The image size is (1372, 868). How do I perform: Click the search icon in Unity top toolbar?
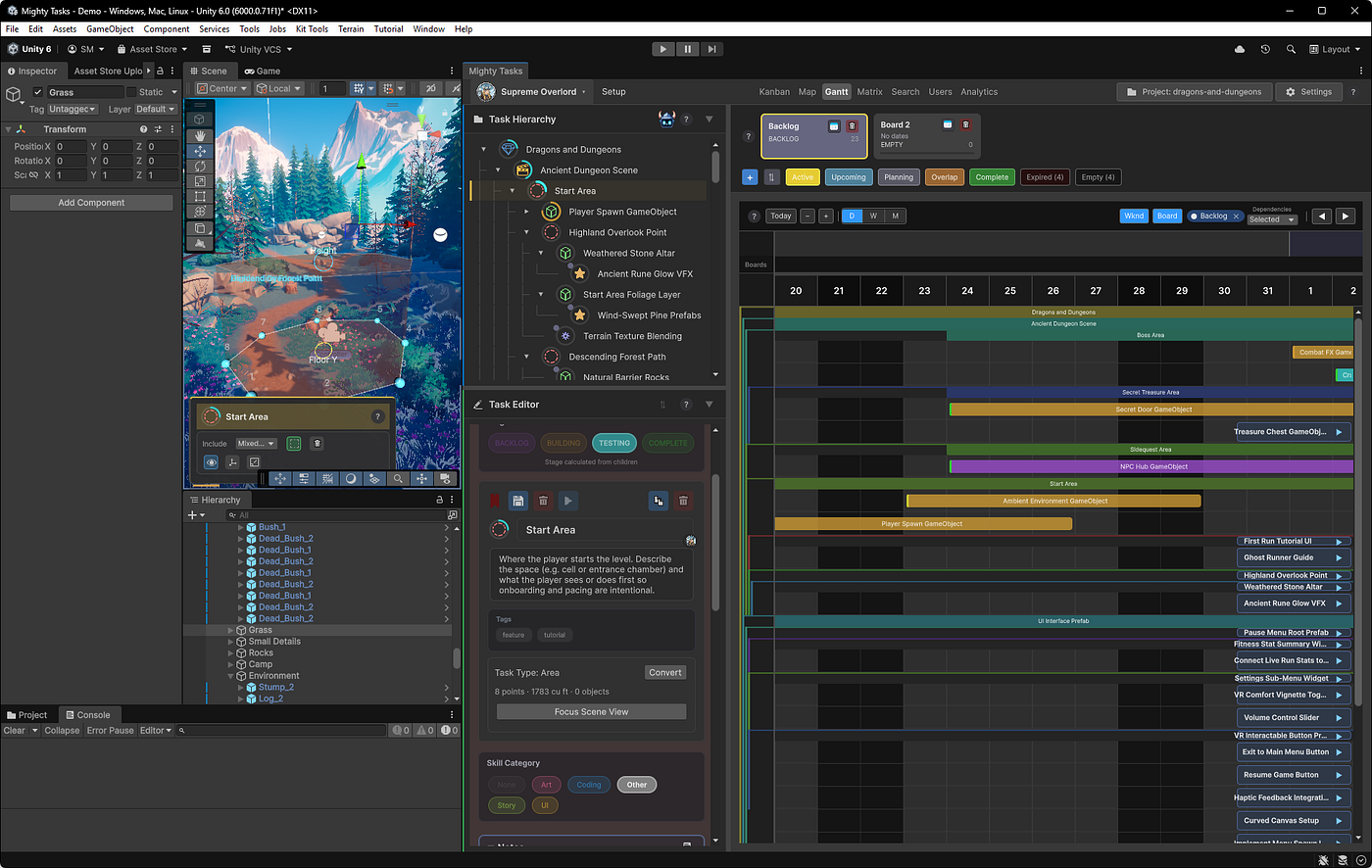pos(1291,49)
